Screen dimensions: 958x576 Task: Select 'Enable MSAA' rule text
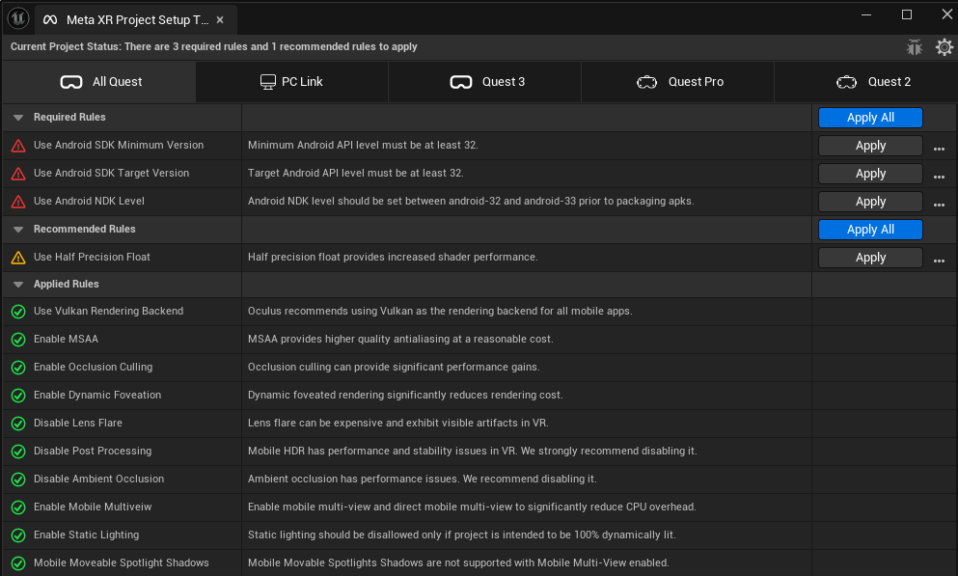[66, 339]
